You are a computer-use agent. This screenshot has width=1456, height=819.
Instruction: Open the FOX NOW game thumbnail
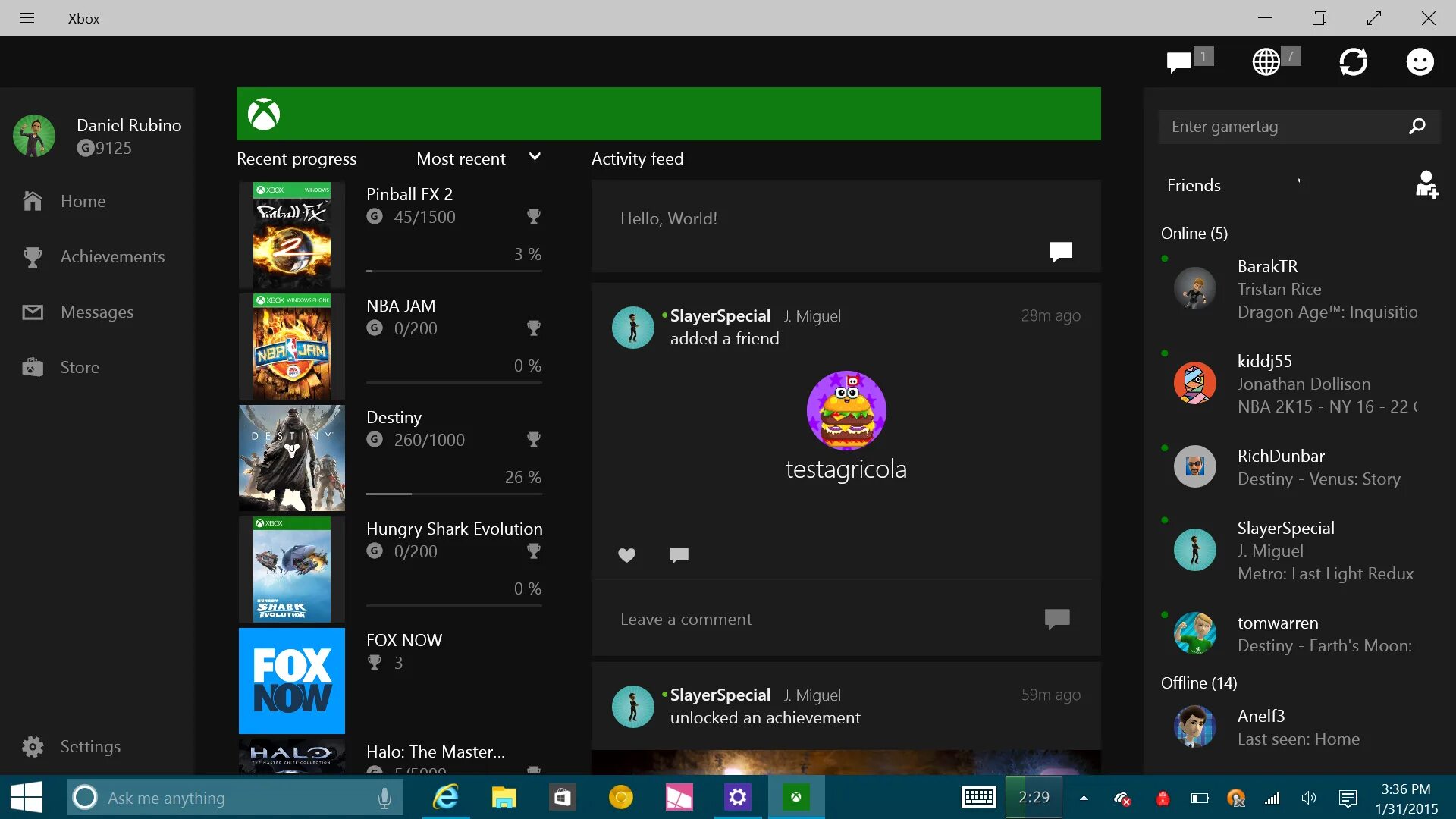292,681
